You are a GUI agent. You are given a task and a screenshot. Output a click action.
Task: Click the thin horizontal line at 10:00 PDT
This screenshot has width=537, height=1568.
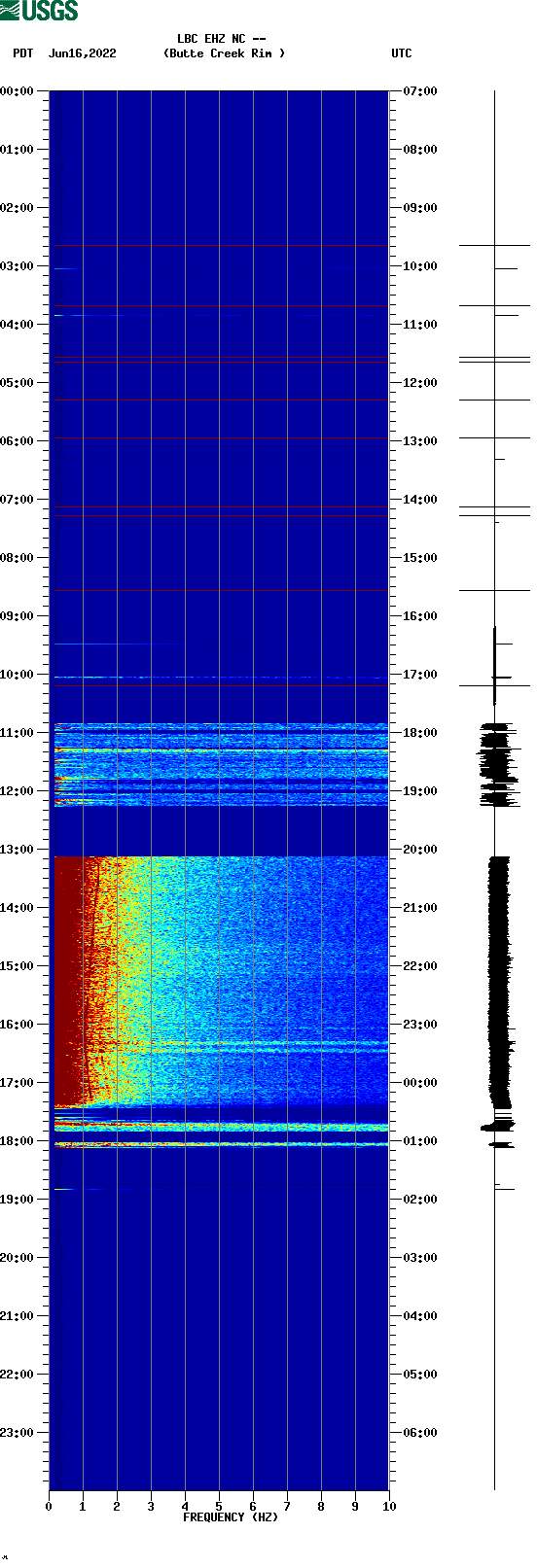coord(221,677)
